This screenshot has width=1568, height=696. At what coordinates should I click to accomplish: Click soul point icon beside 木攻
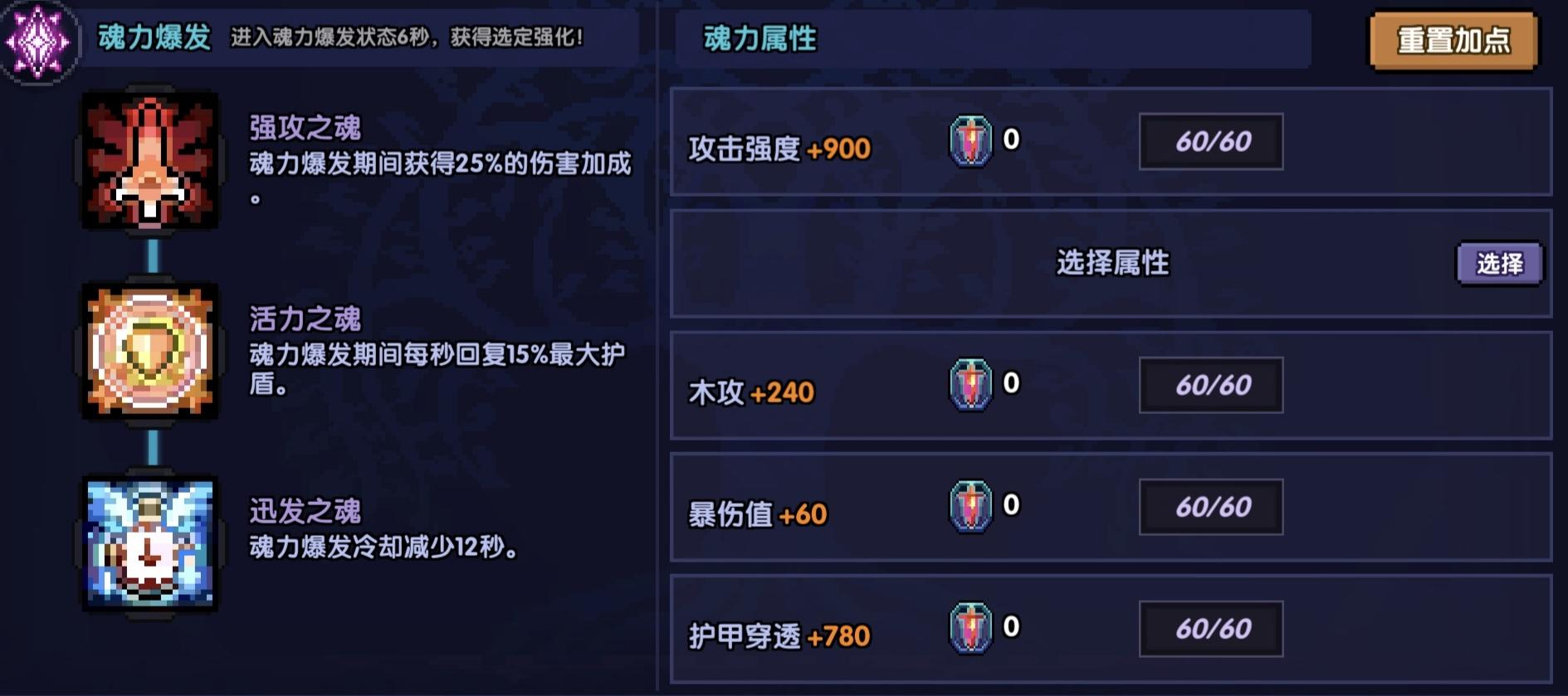pyautogui.click(x=970, y=385)
